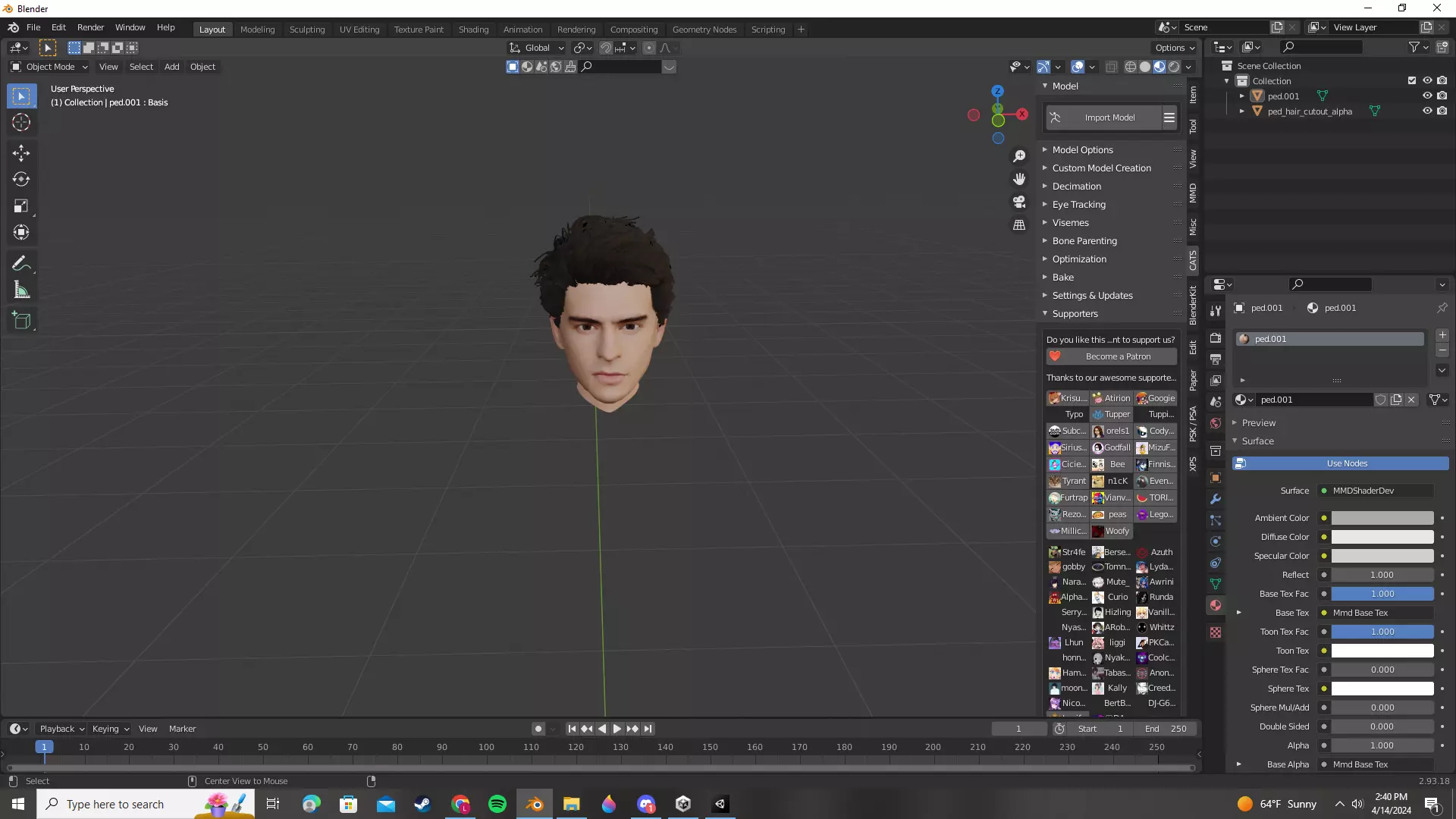The height and width of the screenshot is (819, 1456).
Task: Expand the Eye Tracking section
Action: click(x=1078, y=205)
